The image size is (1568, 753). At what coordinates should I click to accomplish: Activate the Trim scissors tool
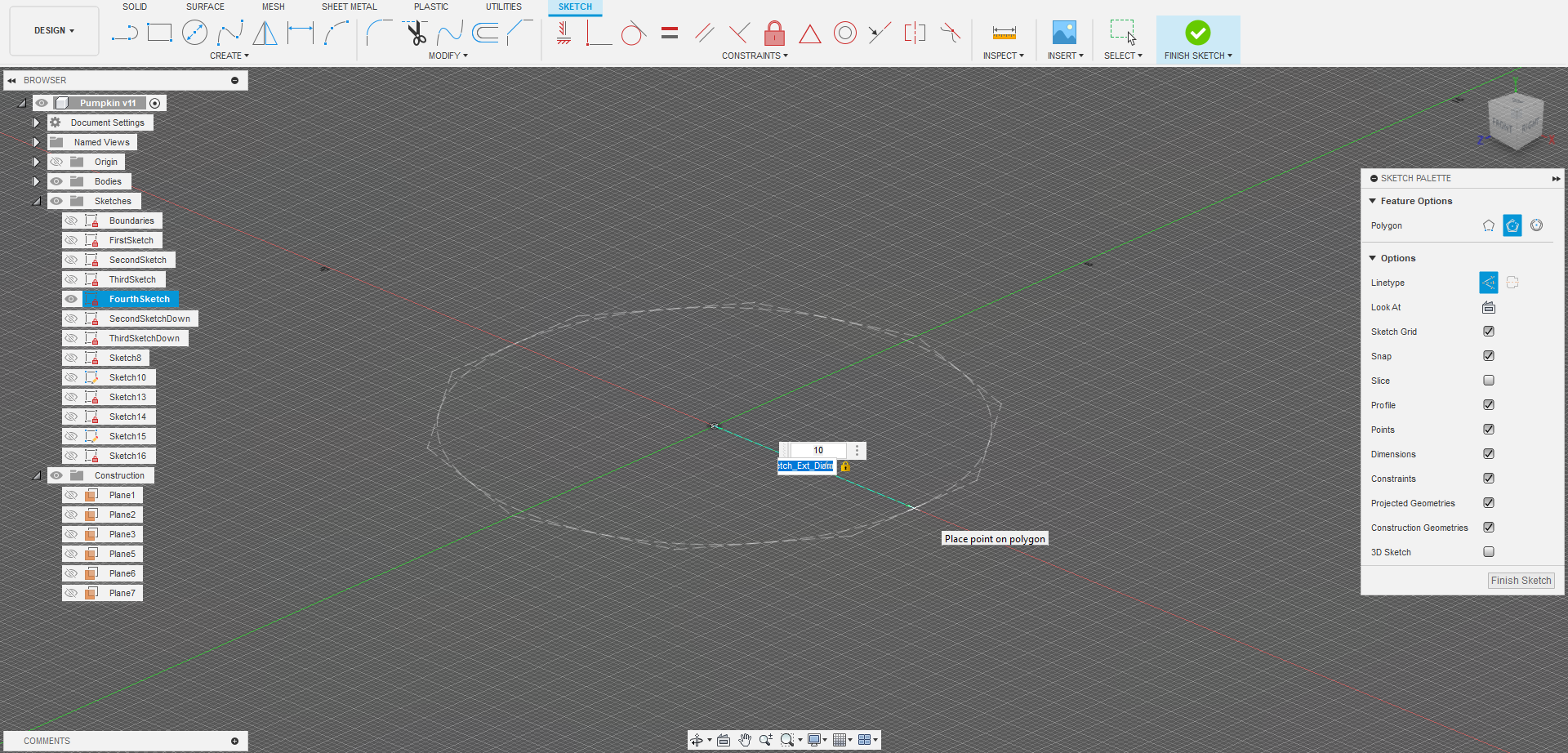[x=416, y=33]
